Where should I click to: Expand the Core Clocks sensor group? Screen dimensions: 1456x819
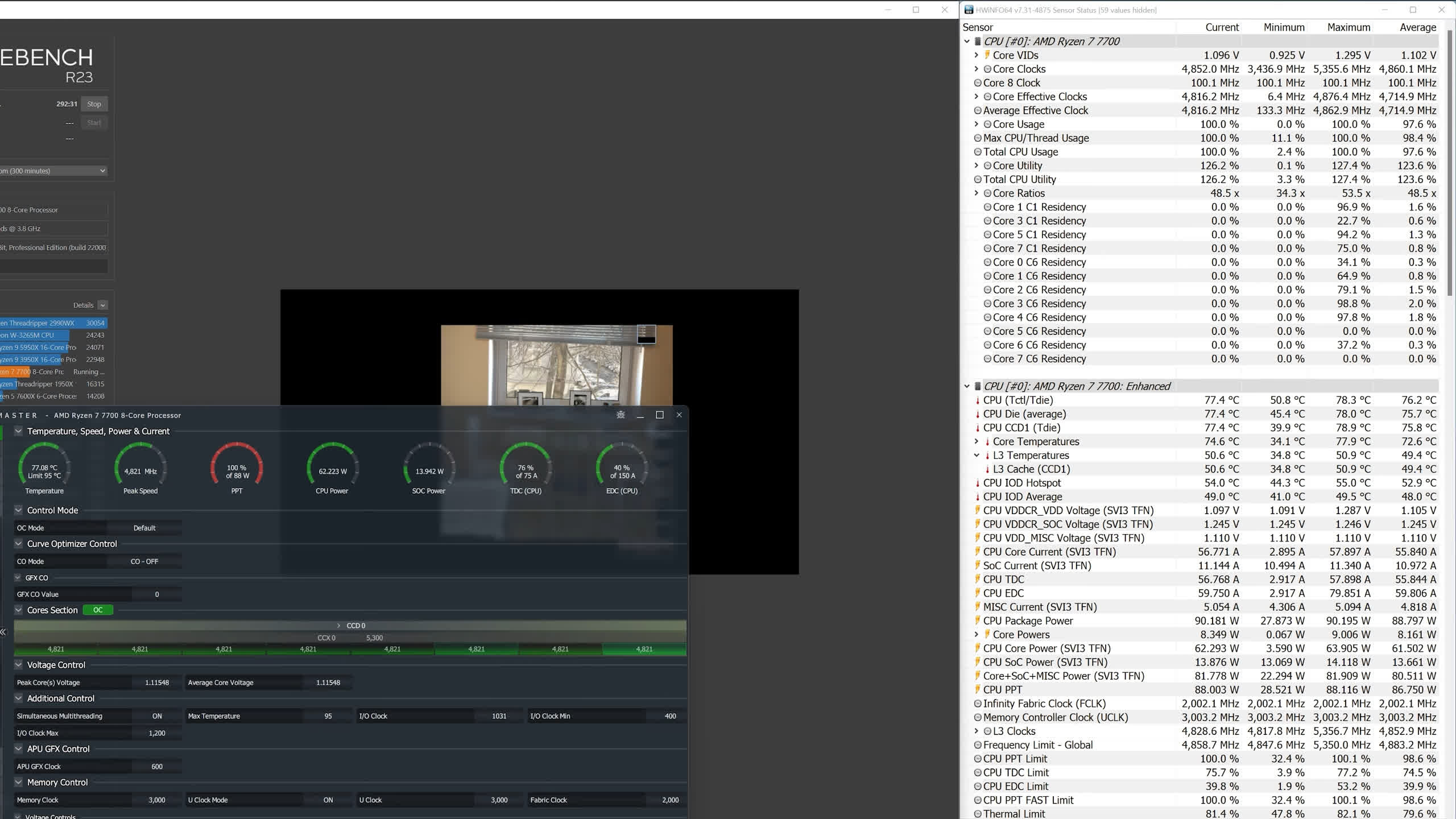point(977,69)
